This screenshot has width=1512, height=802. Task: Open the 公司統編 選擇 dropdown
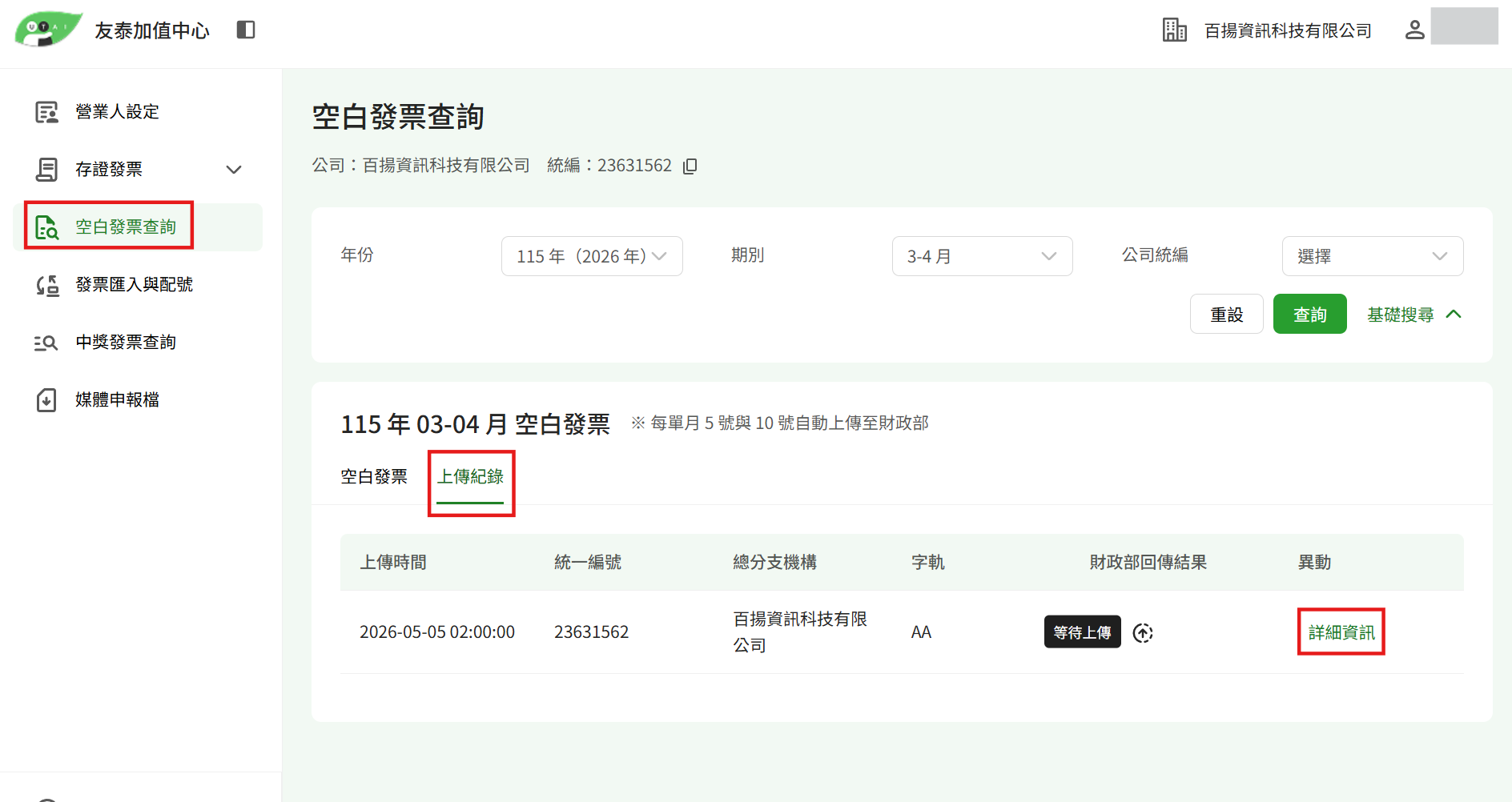click(1373, 256)
